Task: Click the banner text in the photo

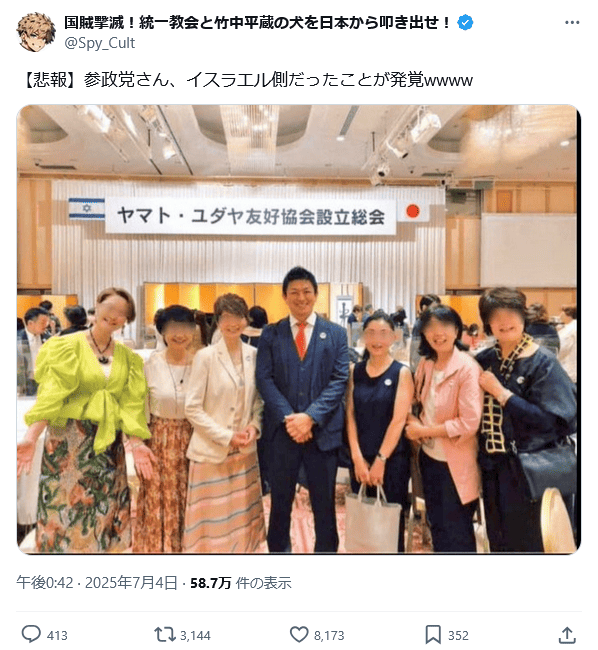Action: (251, 216)
